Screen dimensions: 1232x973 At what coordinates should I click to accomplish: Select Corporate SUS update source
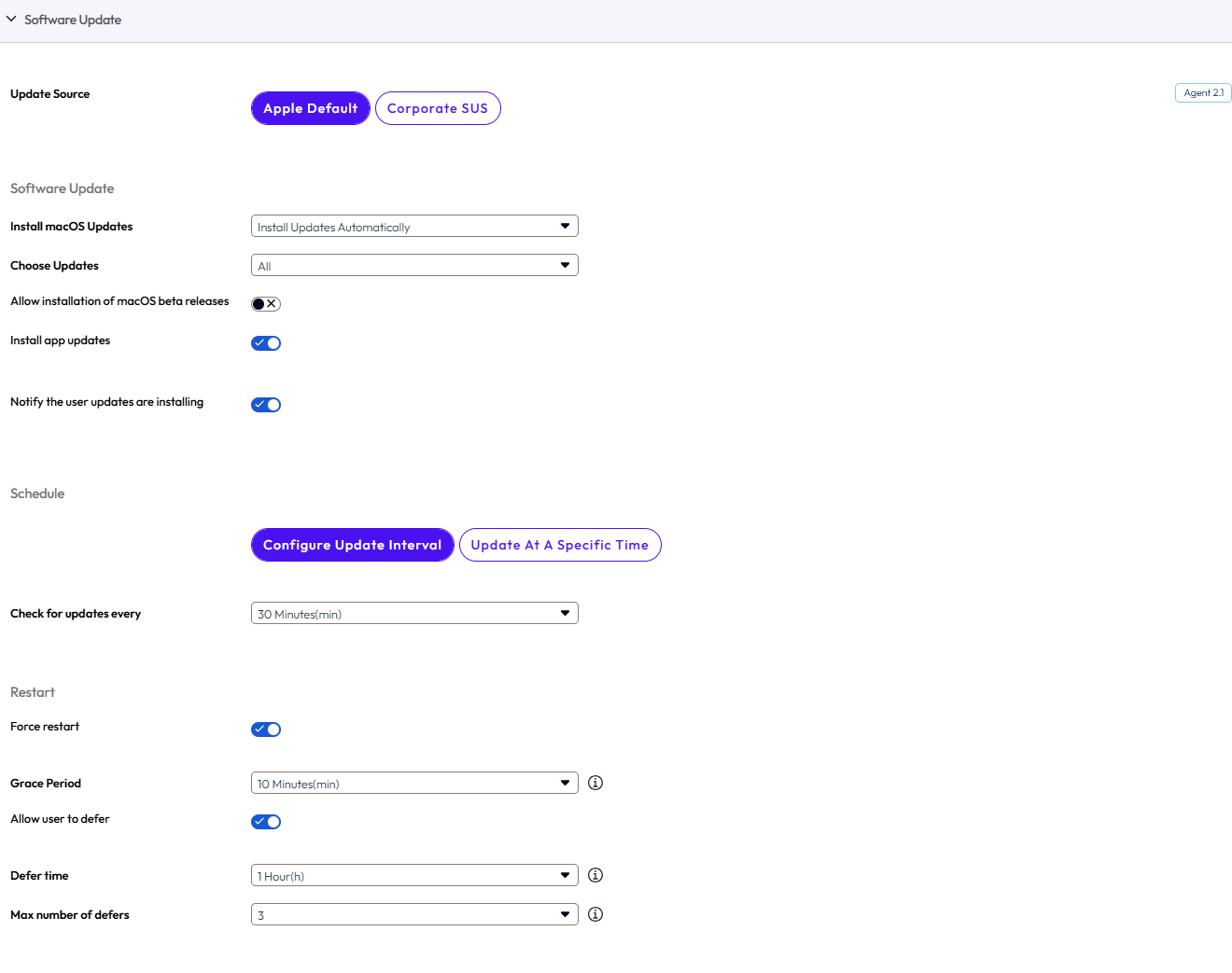[x=438, y=108]
